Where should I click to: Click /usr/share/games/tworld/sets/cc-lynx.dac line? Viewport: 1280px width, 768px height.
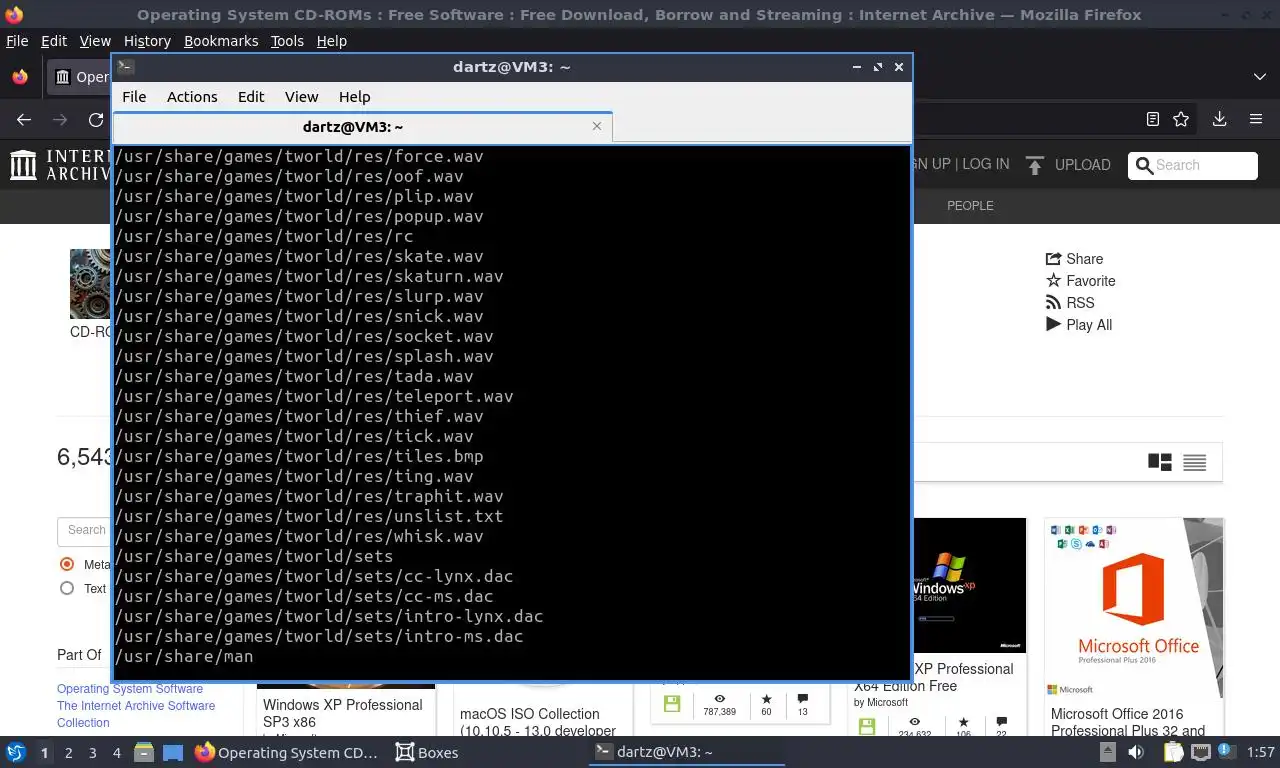(314, 576)
